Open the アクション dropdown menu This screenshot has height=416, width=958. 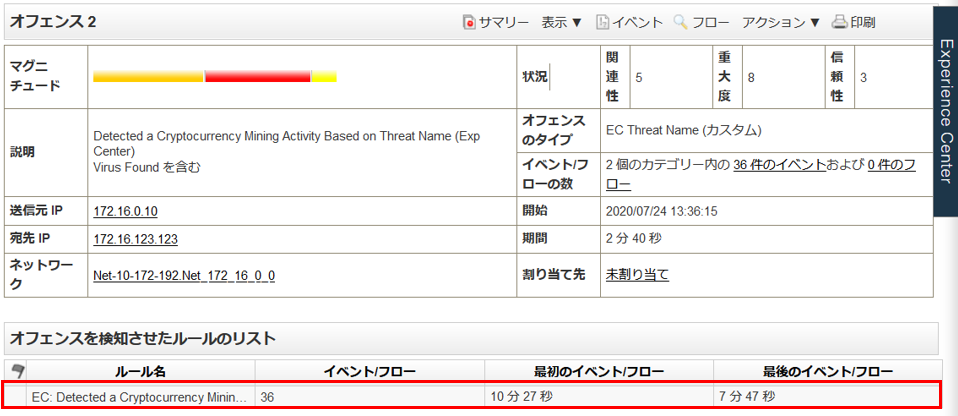[x=781, y=23]
